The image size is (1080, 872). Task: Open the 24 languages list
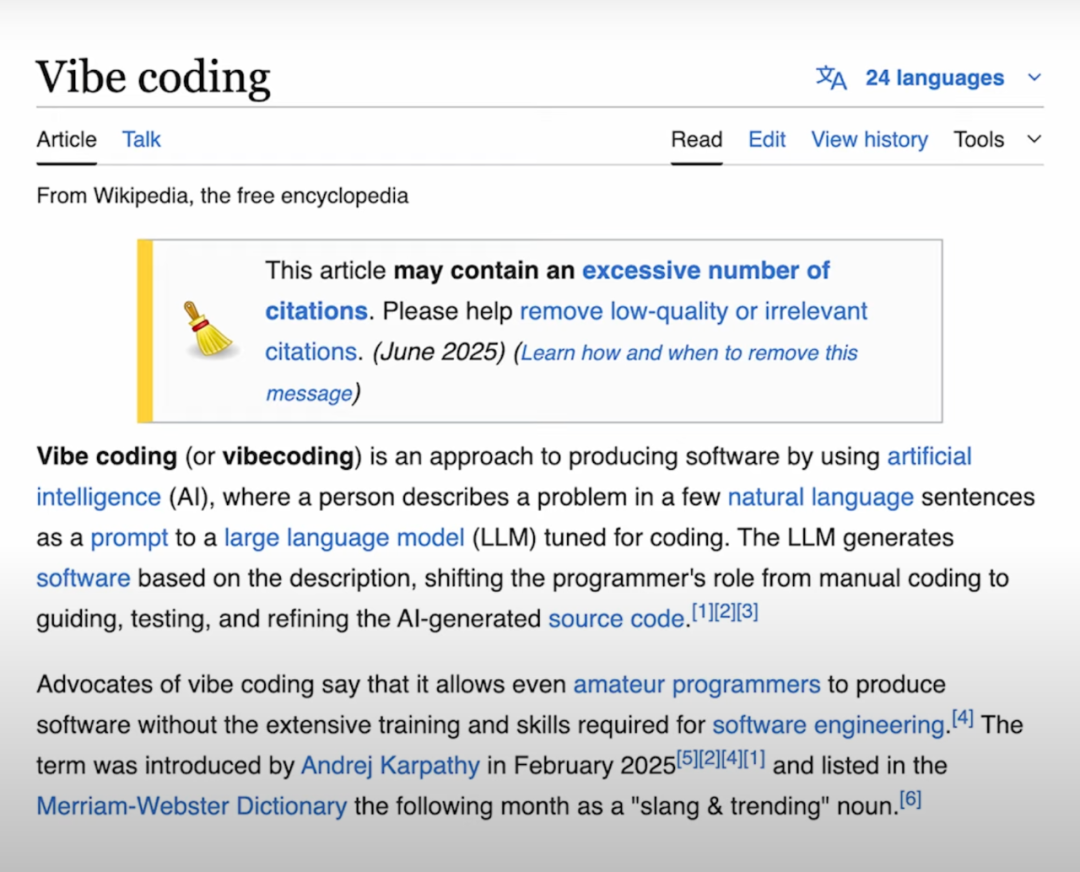(934, 78)
